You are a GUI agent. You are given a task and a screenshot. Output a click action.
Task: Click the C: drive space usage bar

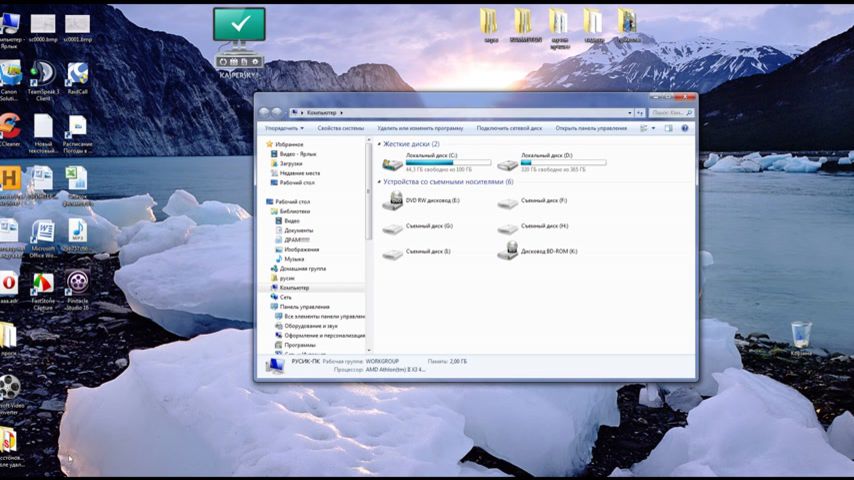point(448,162)
